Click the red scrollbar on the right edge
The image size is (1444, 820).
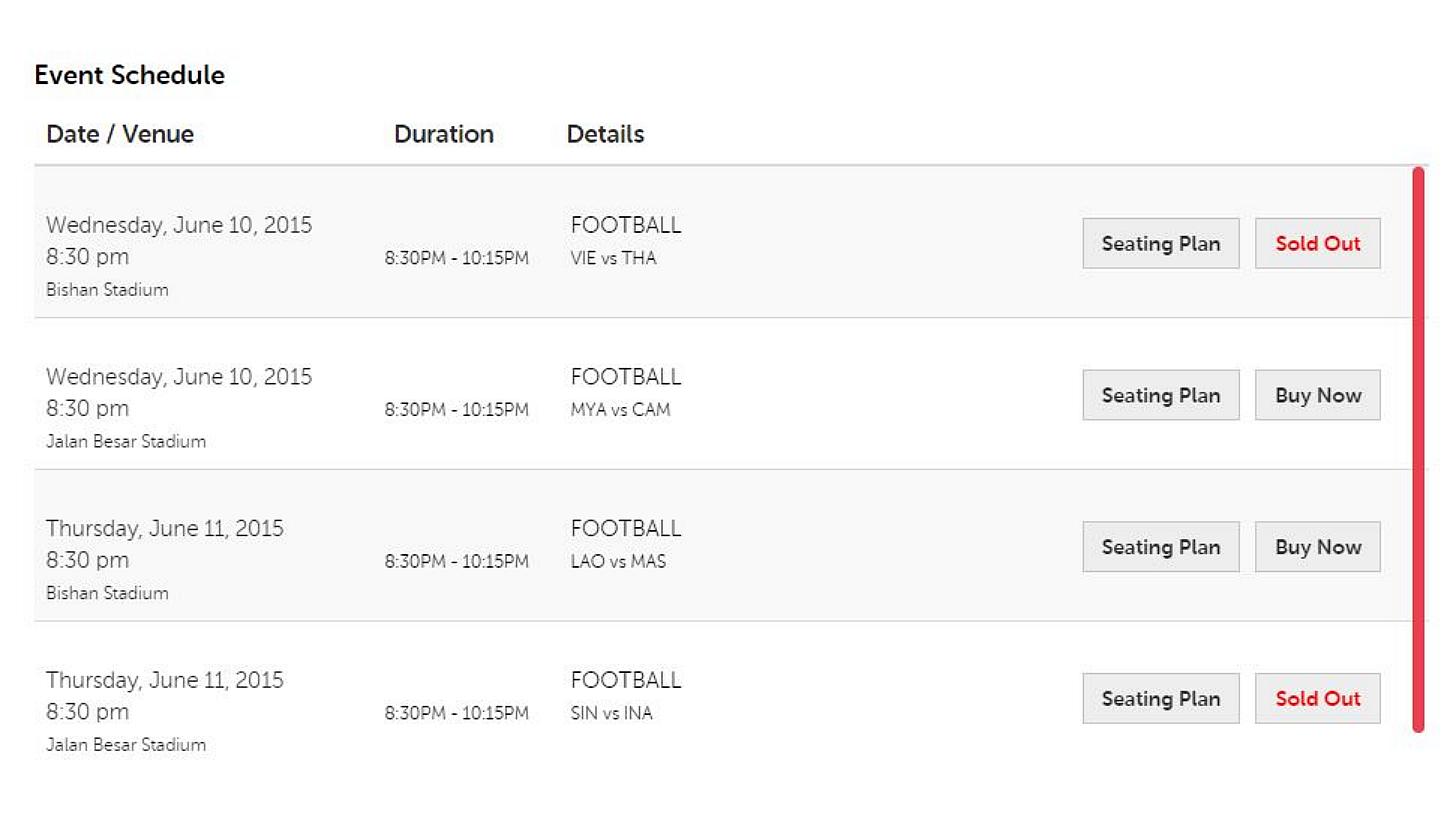(1420, 450)
